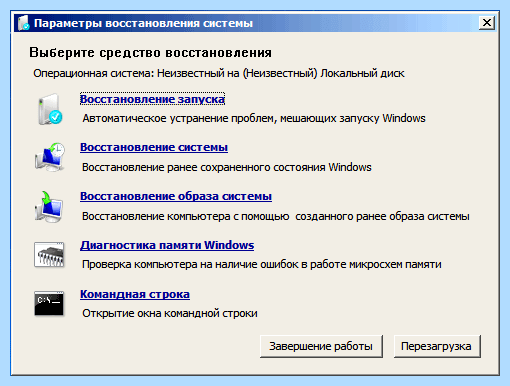Click the Startup Repair drive icon

point(50,109)
